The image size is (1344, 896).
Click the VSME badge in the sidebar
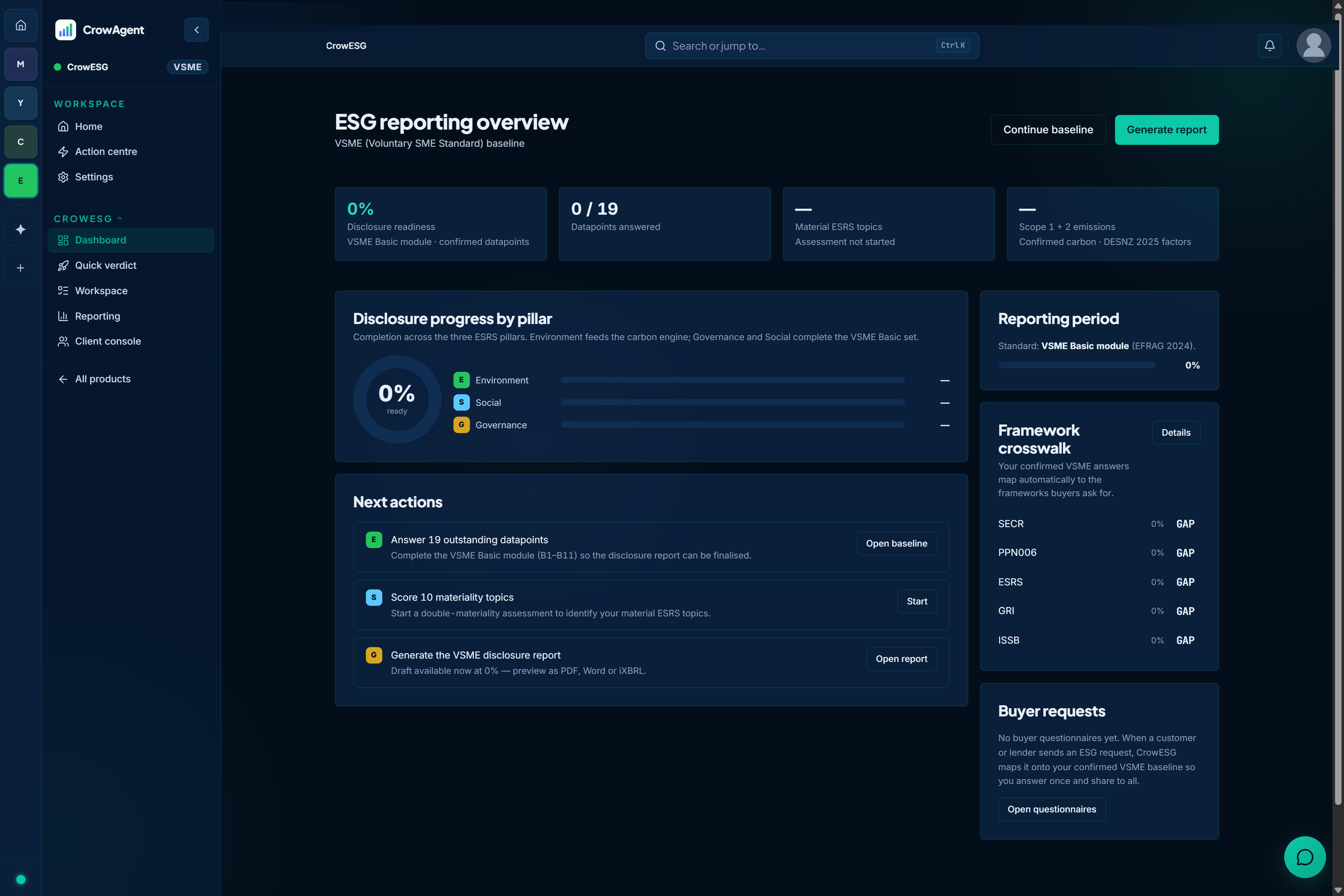click(188, 67)
